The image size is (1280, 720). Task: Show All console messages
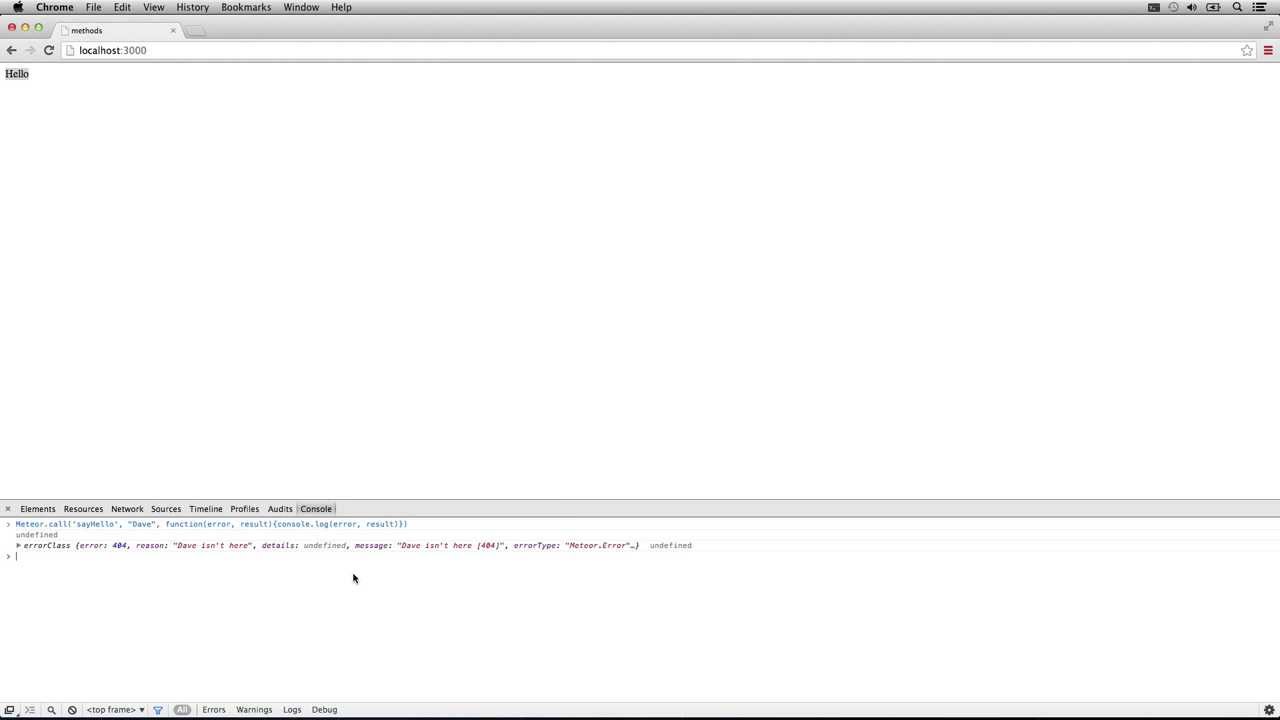[182, 710]
